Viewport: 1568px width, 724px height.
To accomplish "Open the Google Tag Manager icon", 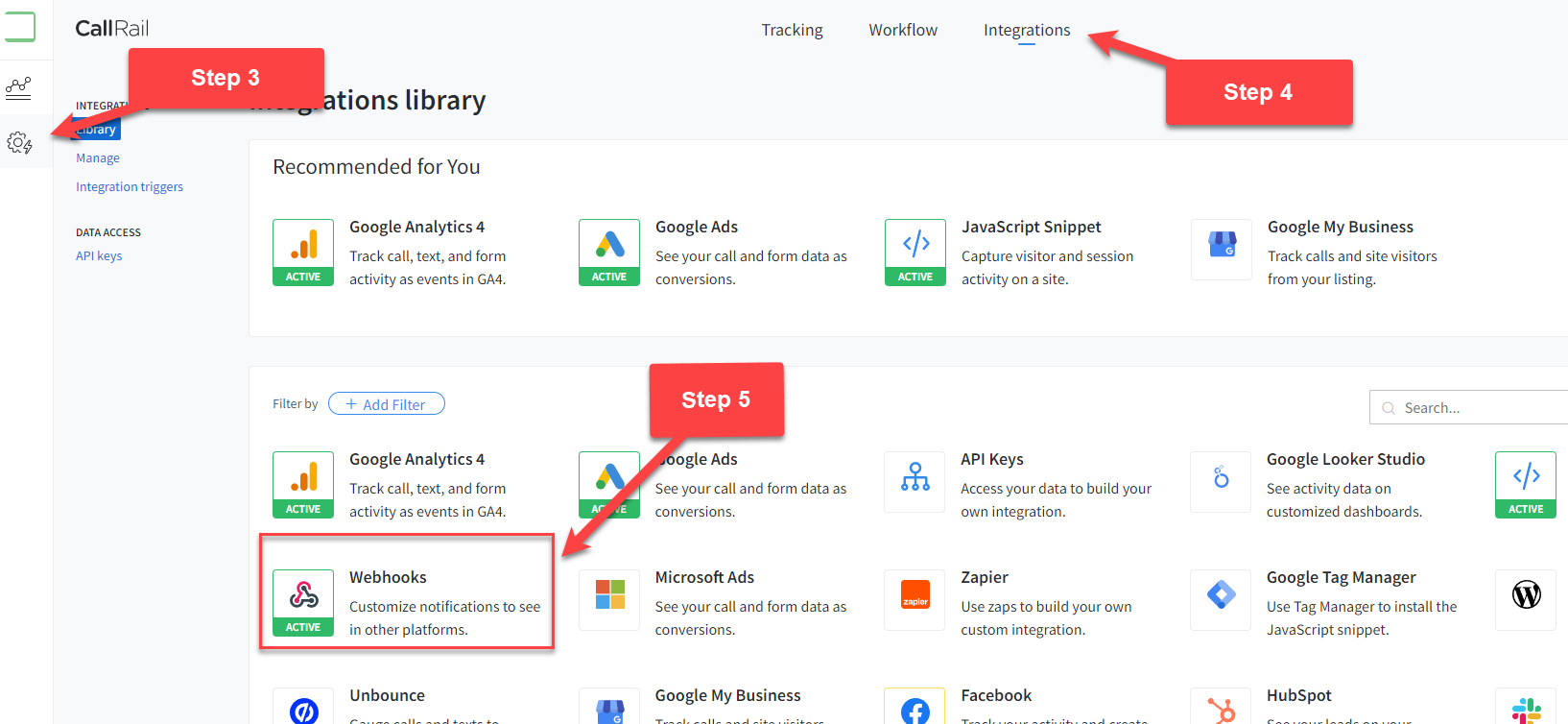I will point(1221,597).
